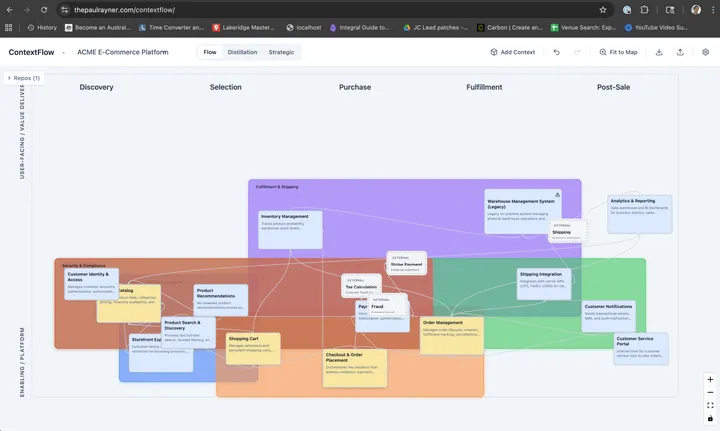Select the Order Management context node
Image resolution: width=720 pixels, height=431 pixels.
[x=452, y=335]
